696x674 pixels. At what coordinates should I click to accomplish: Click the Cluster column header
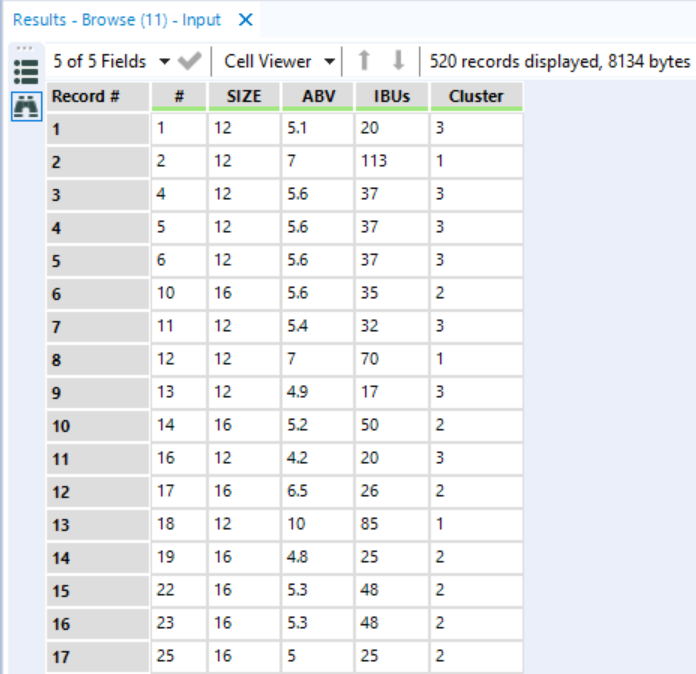[x=475, y=97]
